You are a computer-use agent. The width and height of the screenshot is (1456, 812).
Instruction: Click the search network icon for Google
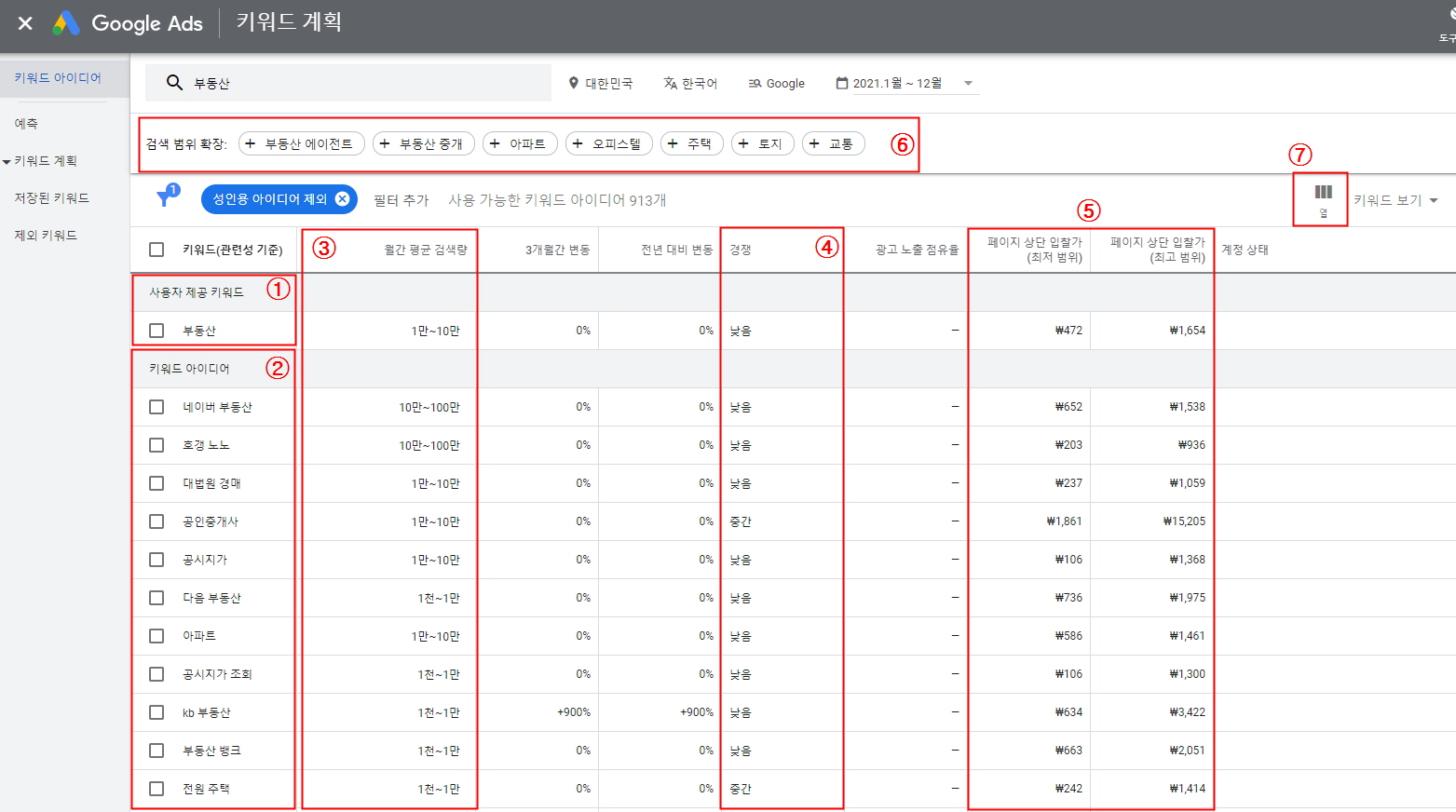click(x=755, y=83)
